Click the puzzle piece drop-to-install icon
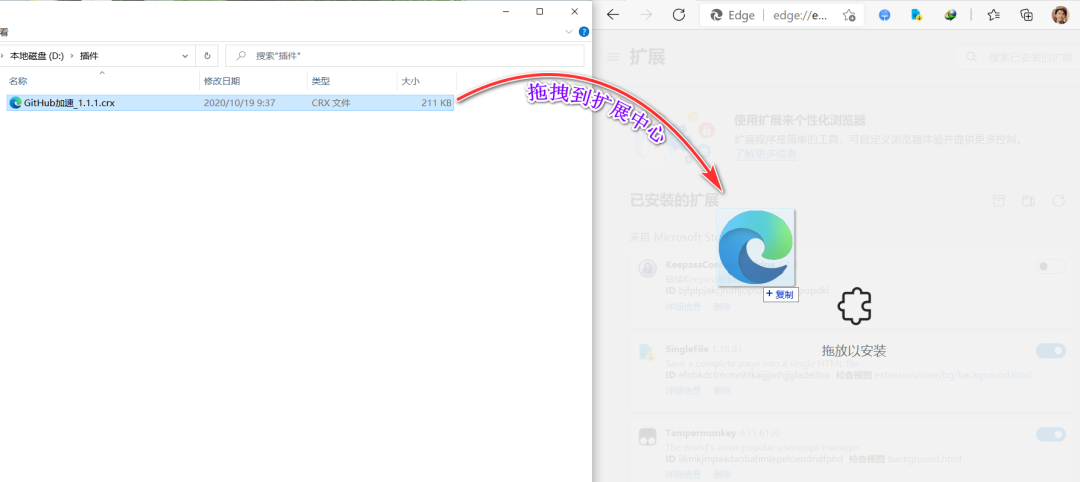Screen dimensions: 1080x482 854,305
